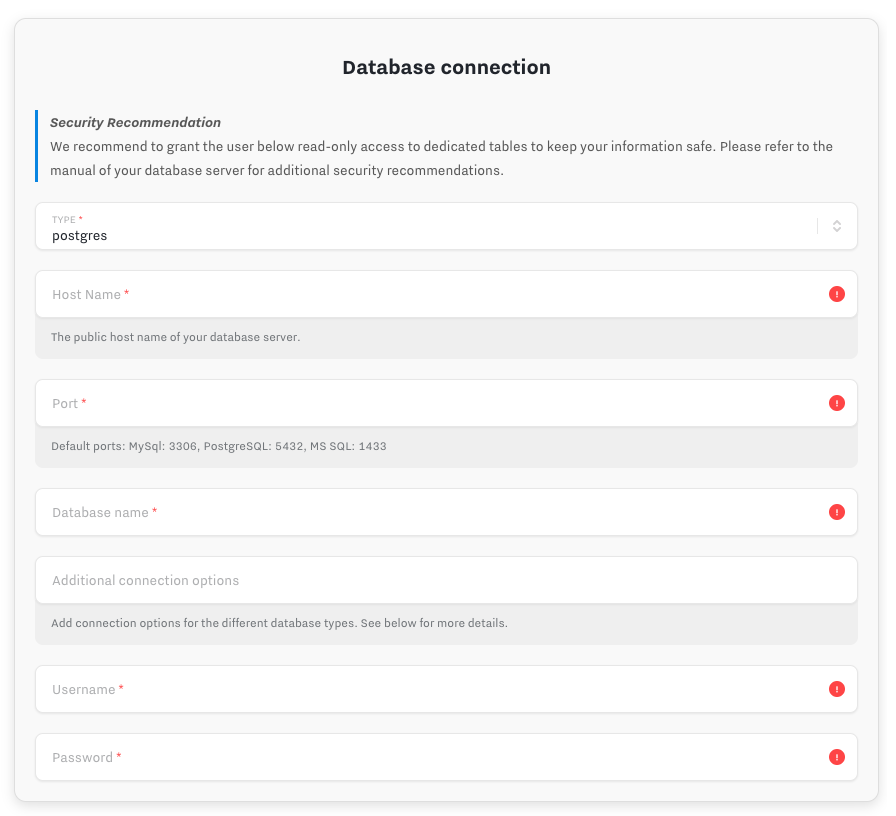Image resolution: width=896 pixels, height=816 pixels.
Task: Open the Type dropdown via chevron arrows
Action: point(837,226)
